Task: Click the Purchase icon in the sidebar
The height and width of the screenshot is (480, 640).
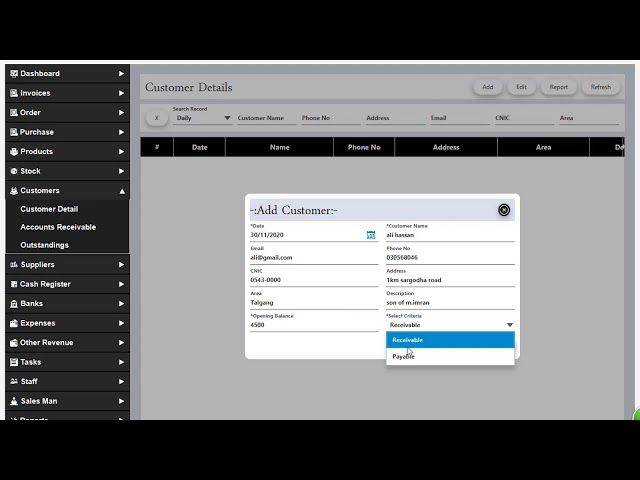Action: click(14, 132)
